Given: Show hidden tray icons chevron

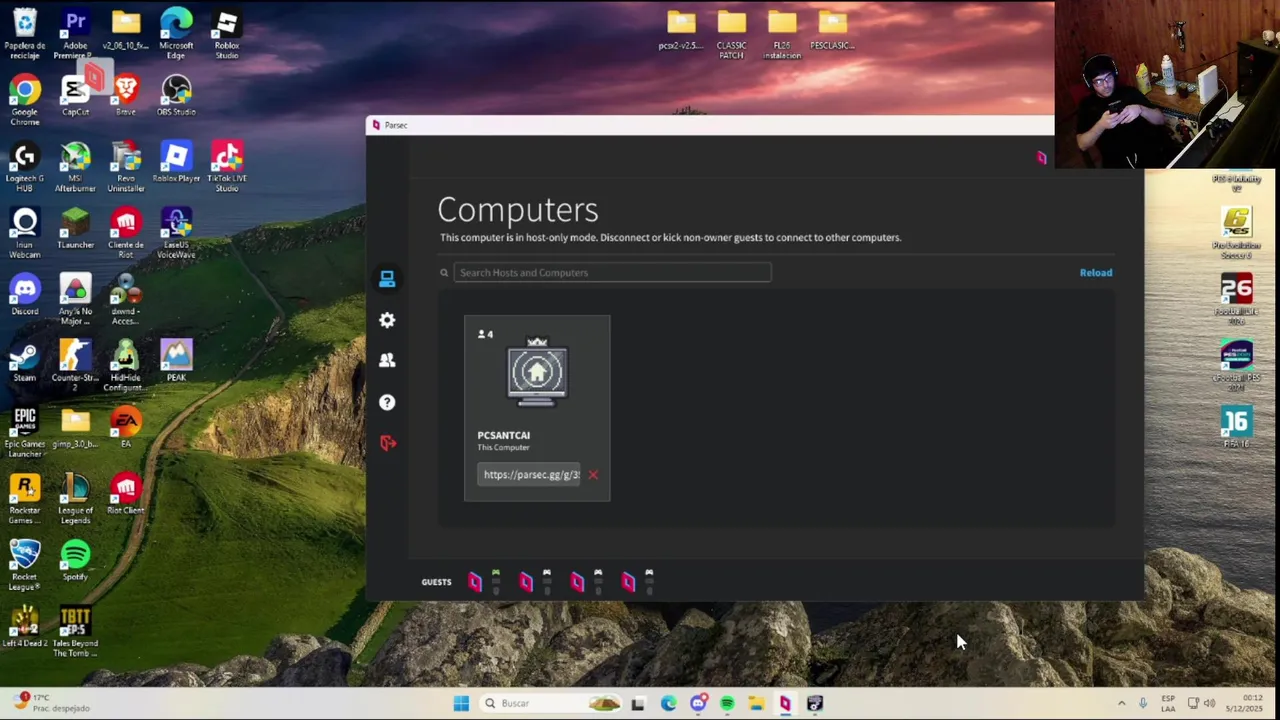Looking at the screenshot, I should 1121,704.
